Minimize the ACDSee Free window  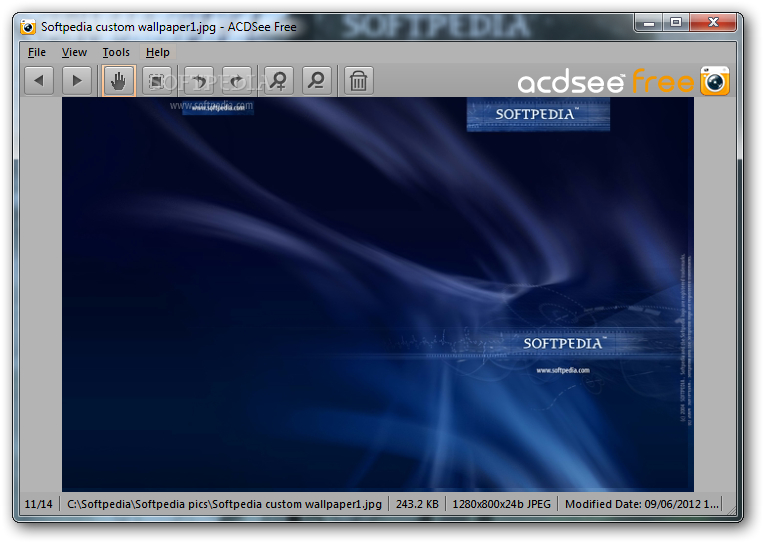click(x=649, y=23)
